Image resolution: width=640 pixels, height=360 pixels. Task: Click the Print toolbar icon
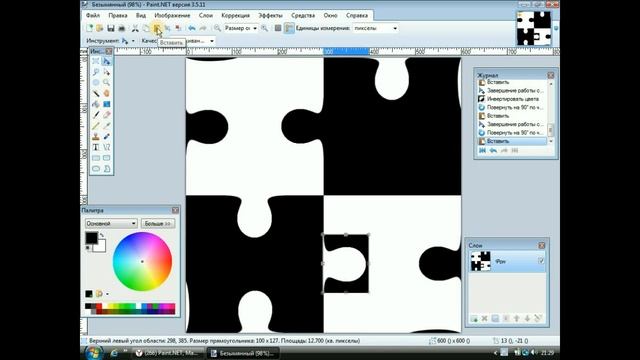click(121, 28)
